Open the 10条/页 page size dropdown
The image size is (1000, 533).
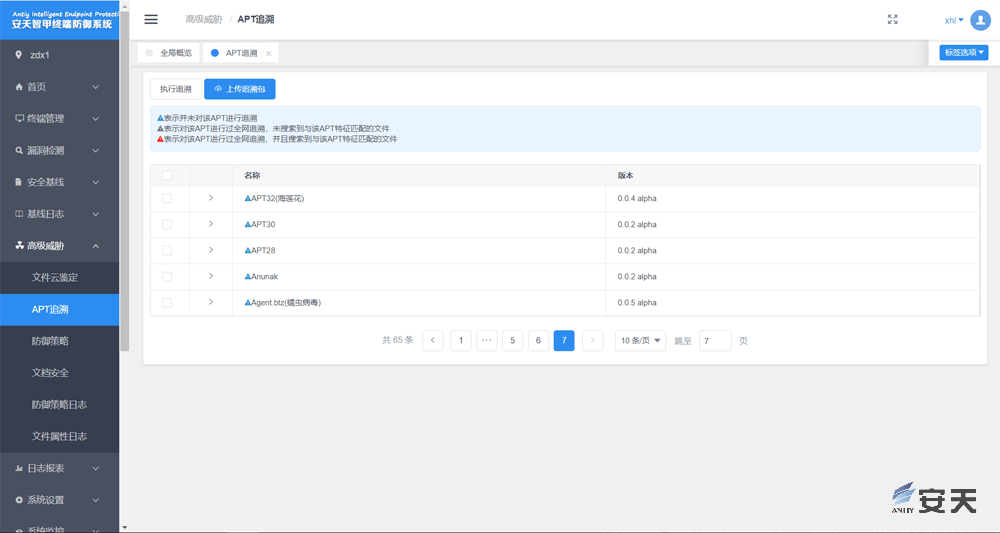[x=640, y=341]
